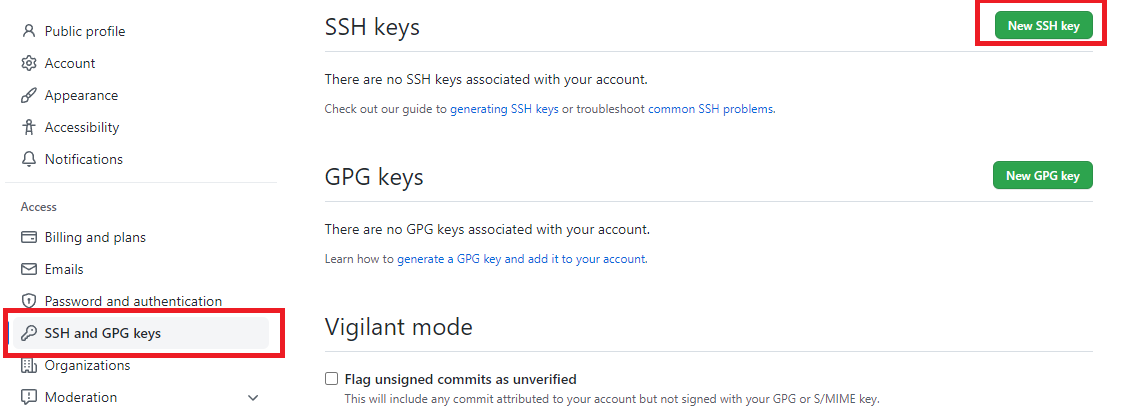Image resolution: width=1146 pixels, height=412 pixels.
Task: Open common SSH problems link
Action: tap(710, 110)
